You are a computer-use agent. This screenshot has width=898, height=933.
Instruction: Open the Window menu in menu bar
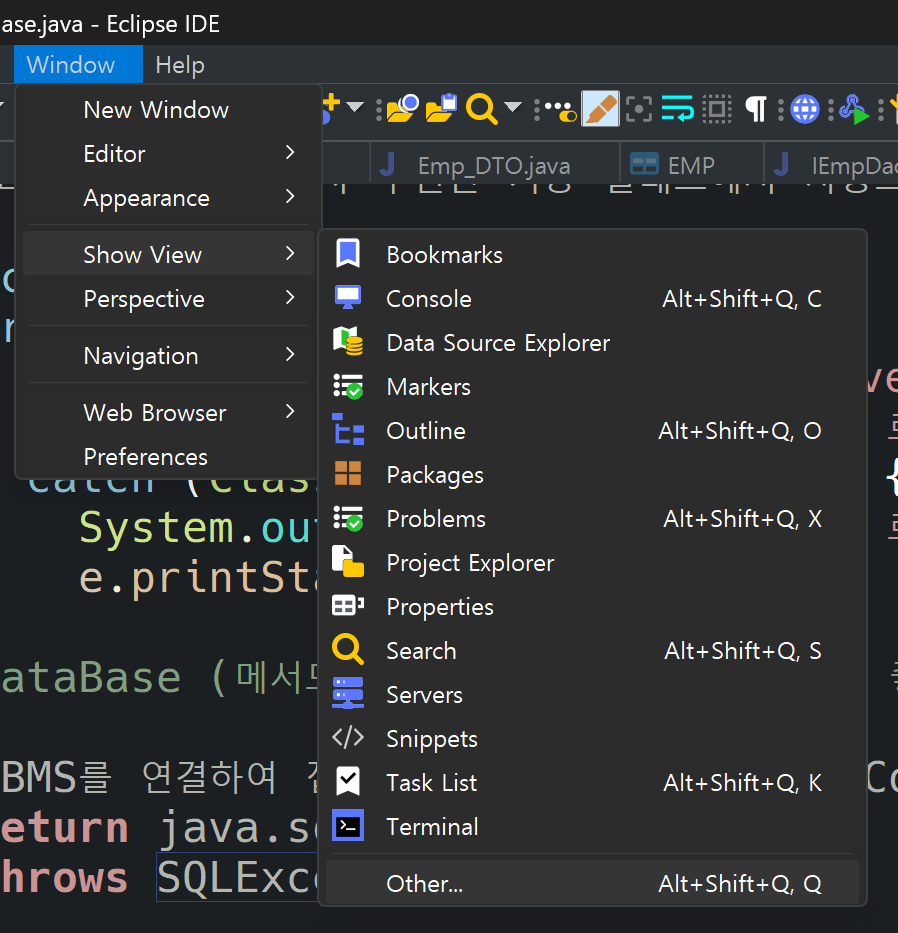click(x=78, y=64)
